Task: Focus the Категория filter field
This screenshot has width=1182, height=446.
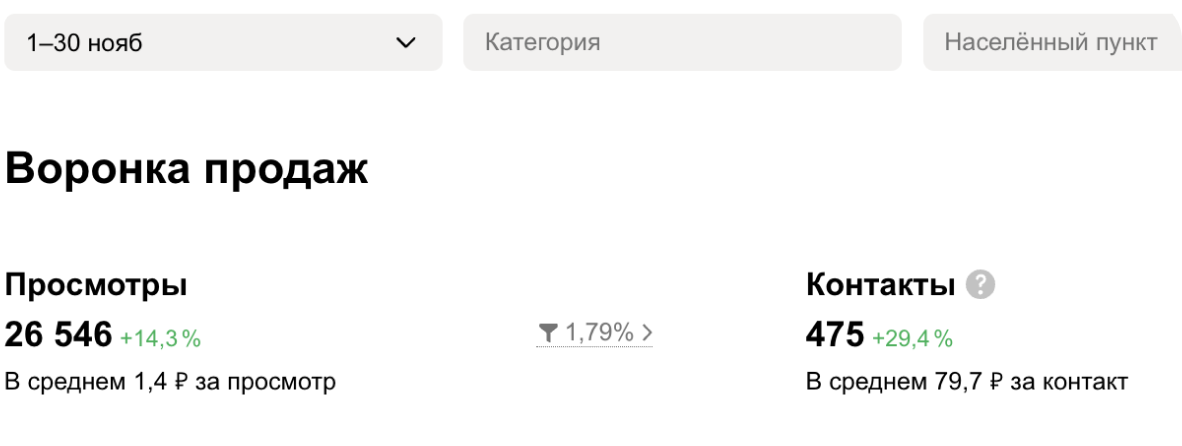Action: click(x=681, y=42)
